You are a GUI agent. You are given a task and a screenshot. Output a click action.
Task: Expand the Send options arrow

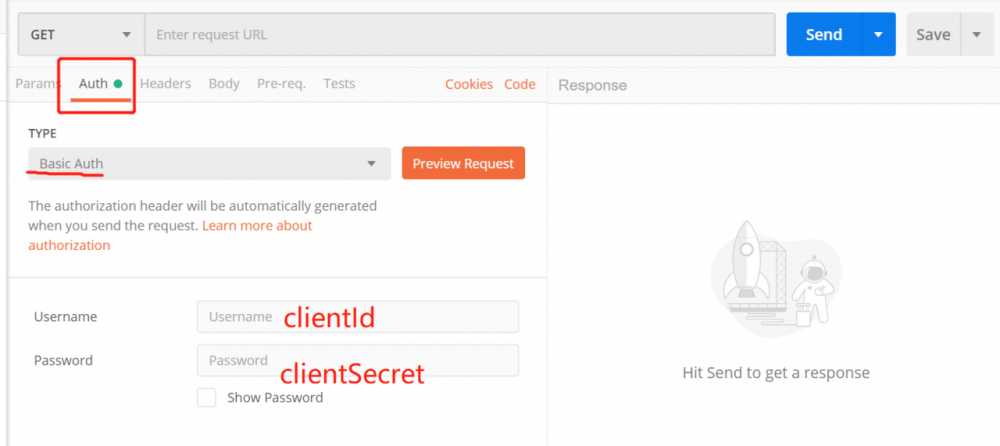tap(878, 34)
